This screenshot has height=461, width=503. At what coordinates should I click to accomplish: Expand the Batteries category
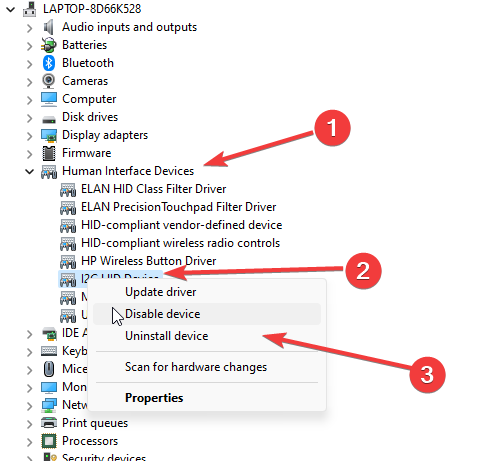point(29,46)
